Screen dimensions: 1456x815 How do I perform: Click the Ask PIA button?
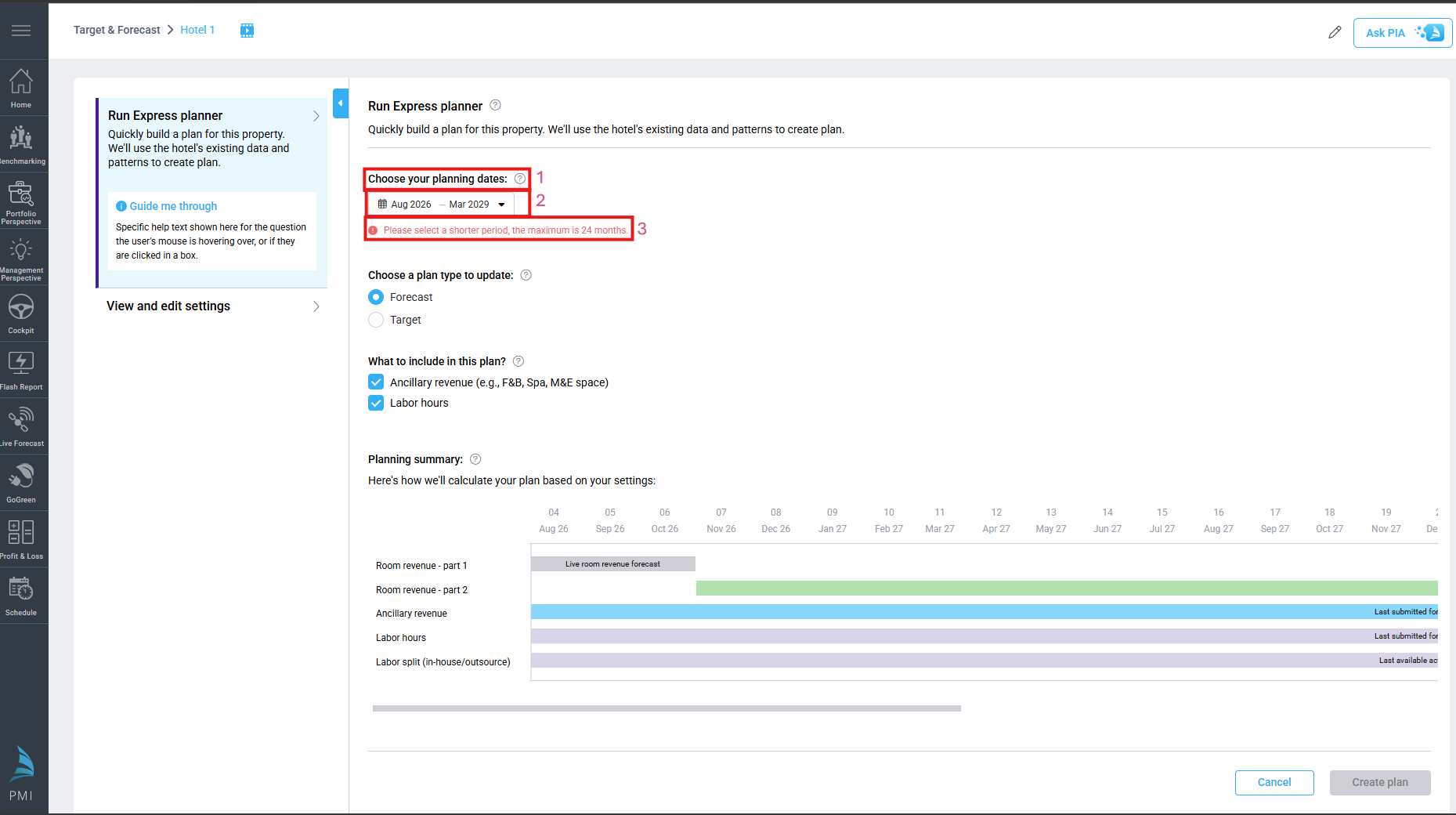1402,33
